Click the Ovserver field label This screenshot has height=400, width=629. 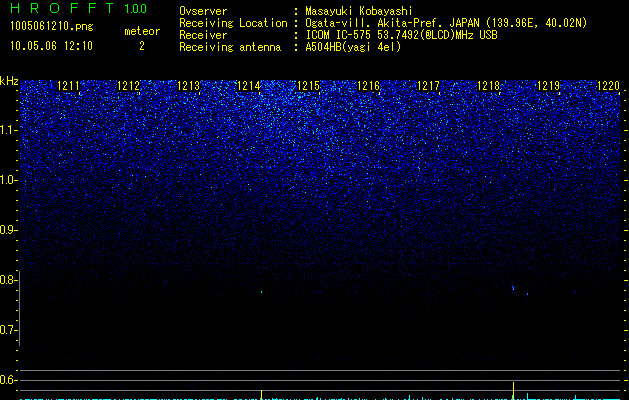click(x=203, y=11)
